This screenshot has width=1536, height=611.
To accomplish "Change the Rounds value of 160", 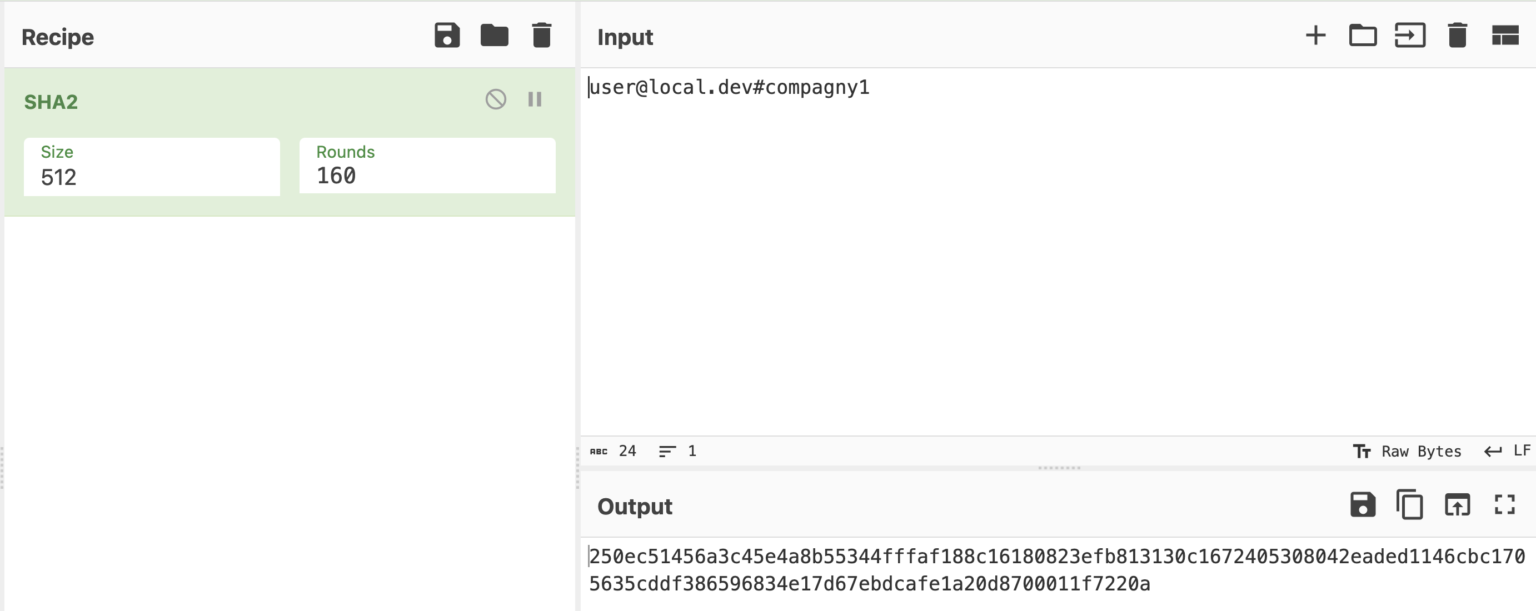I will (x=425, y=177).
